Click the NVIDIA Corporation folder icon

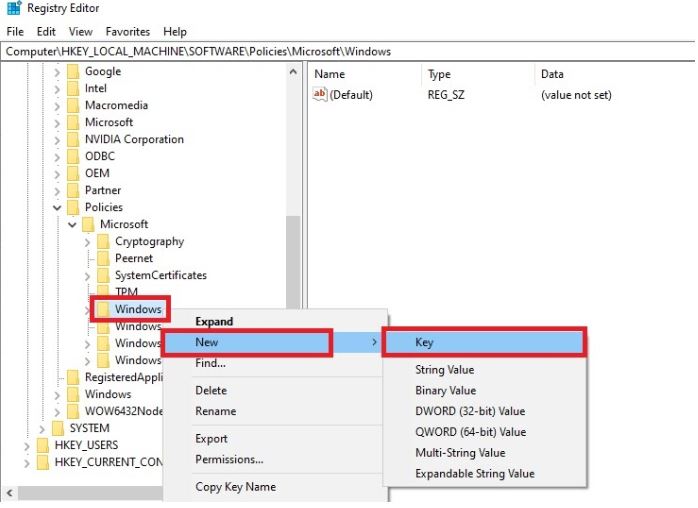(73, 139)
